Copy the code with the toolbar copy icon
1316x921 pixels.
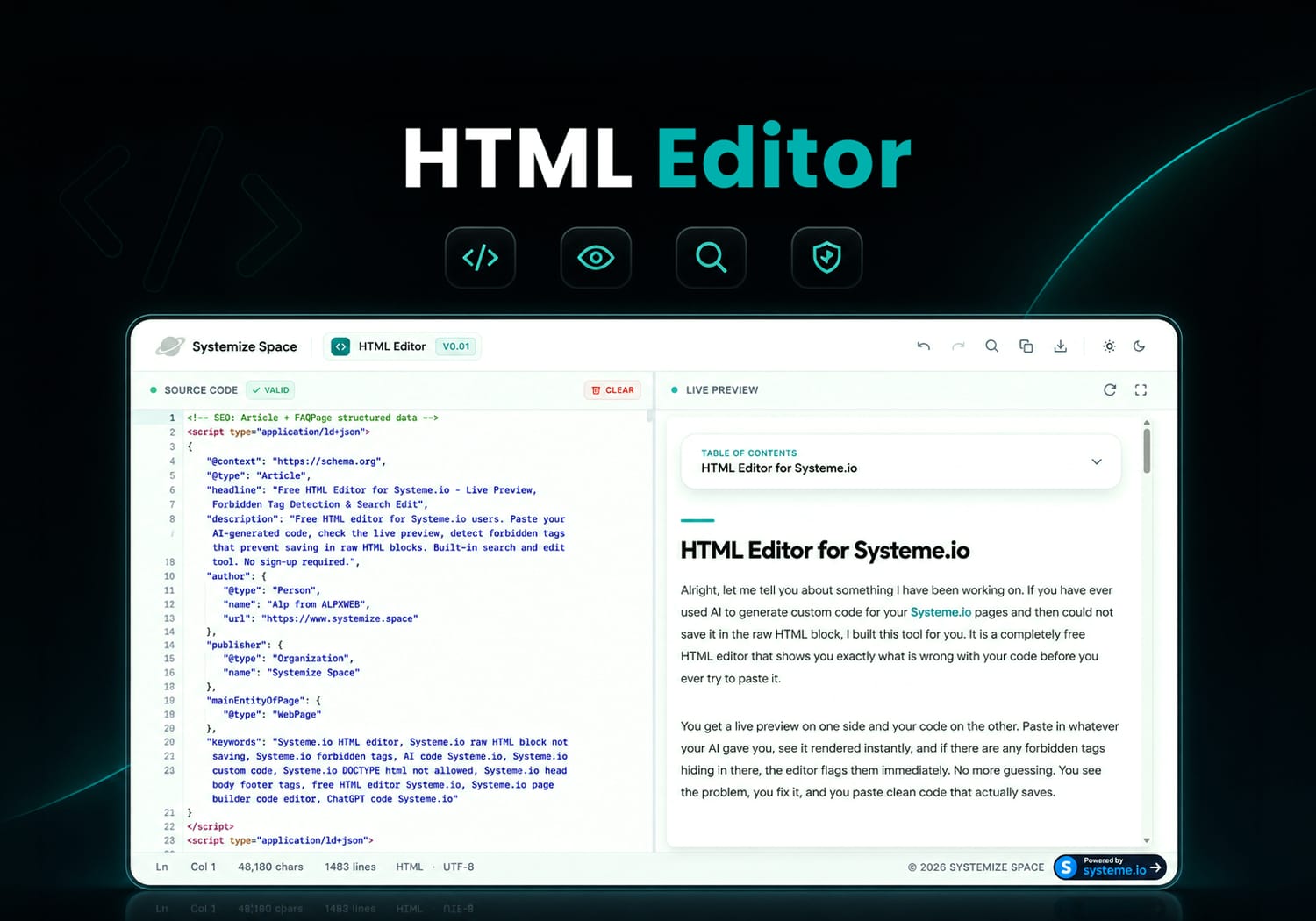[x=1026, y=346]
